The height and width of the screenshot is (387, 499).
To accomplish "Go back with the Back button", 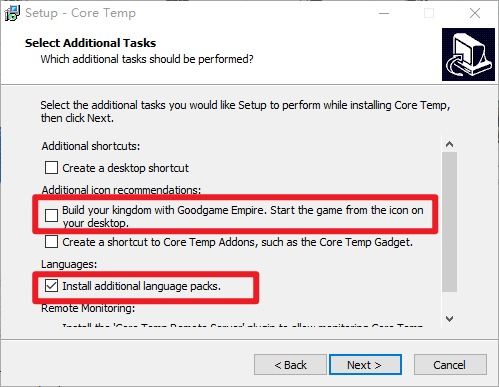I will point(290,365).
